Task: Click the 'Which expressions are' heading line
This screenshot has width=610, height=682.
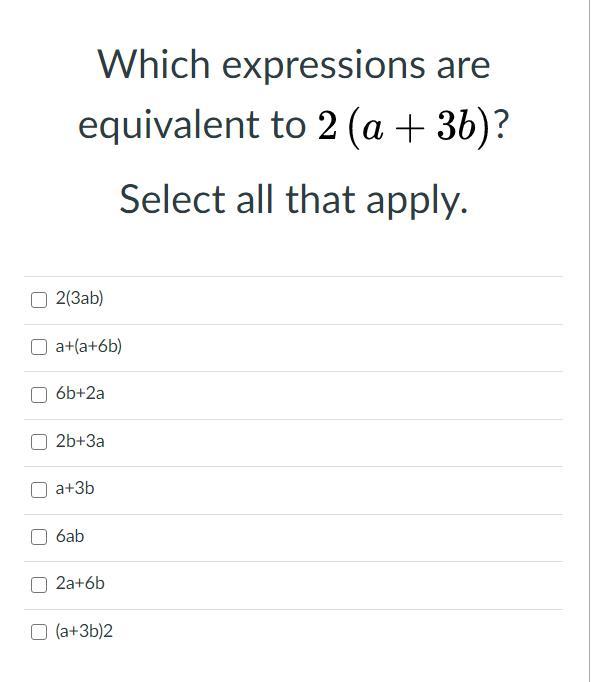Action: click(x=294, y=65)
